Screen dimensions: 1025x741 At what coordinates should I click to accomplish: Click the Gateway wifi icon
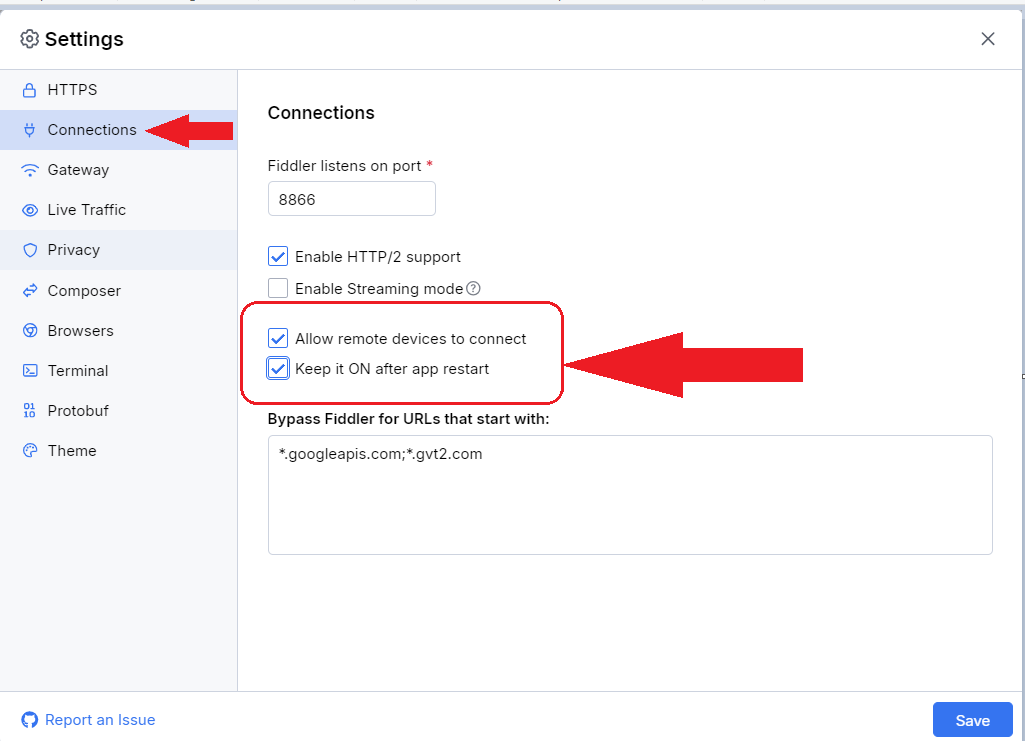coord(29,170)
